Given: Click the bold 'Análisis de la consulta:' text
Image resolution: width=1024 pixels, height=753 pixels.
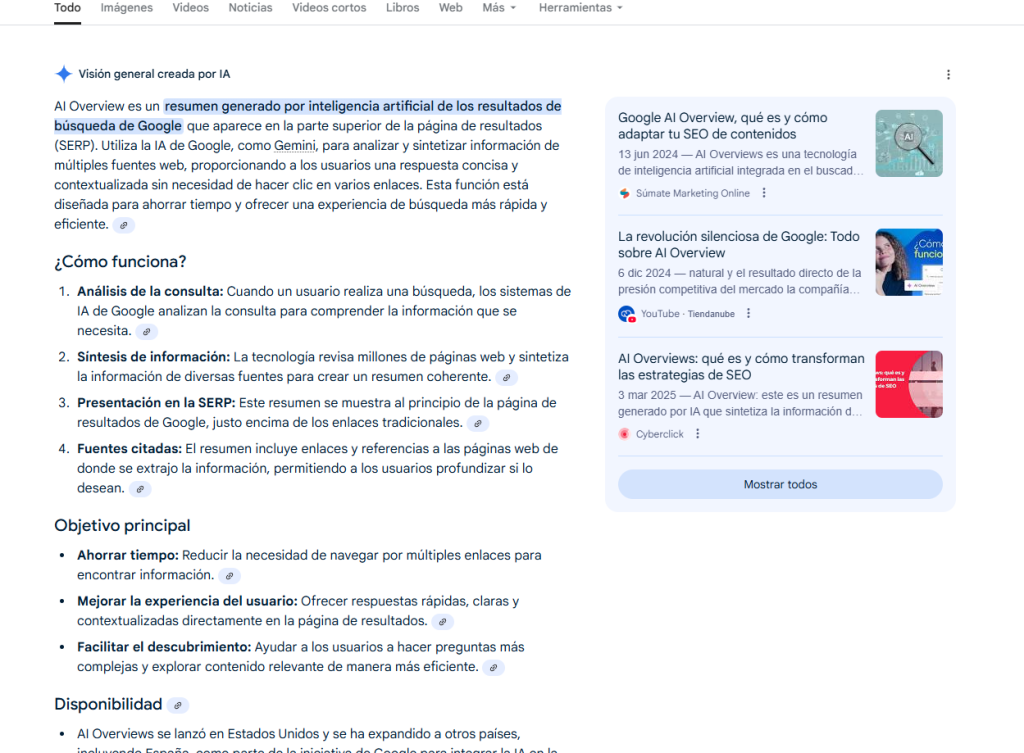Looking at the screenshot, I should 150,291.
